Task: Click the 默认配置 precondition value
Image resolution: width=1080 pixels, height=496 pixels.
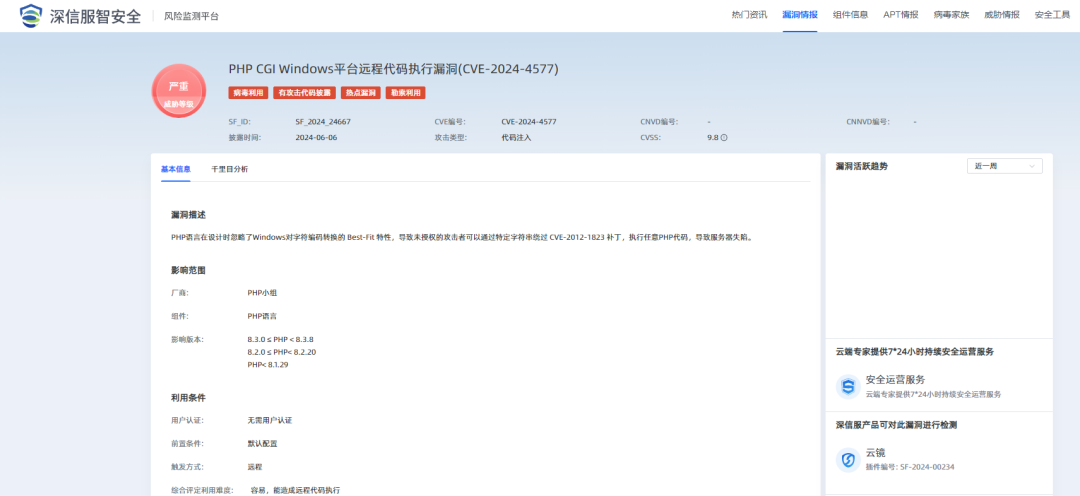Action: pos(262,444)
